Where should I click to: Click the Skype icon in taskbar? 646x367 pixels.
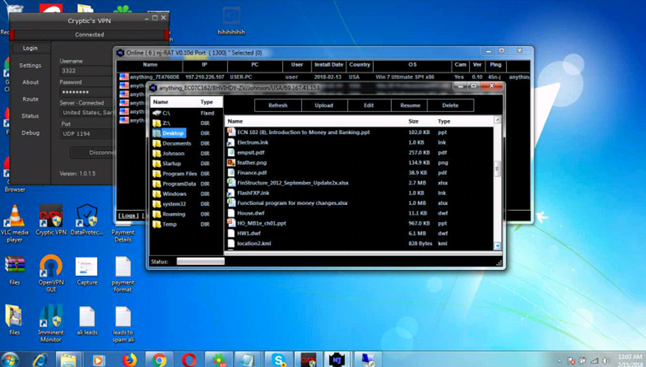pyautogui.click(x=279, y=360)
